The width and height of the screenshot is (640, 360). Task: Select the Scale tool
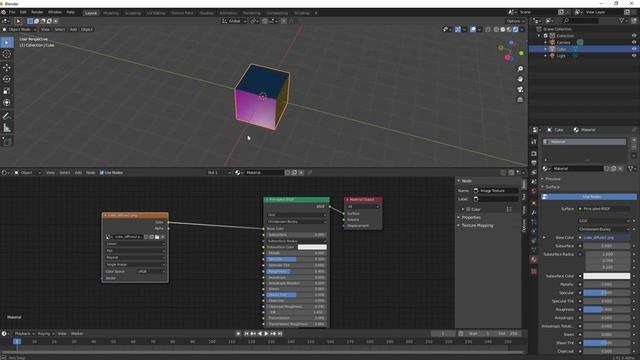pos(7,91)
